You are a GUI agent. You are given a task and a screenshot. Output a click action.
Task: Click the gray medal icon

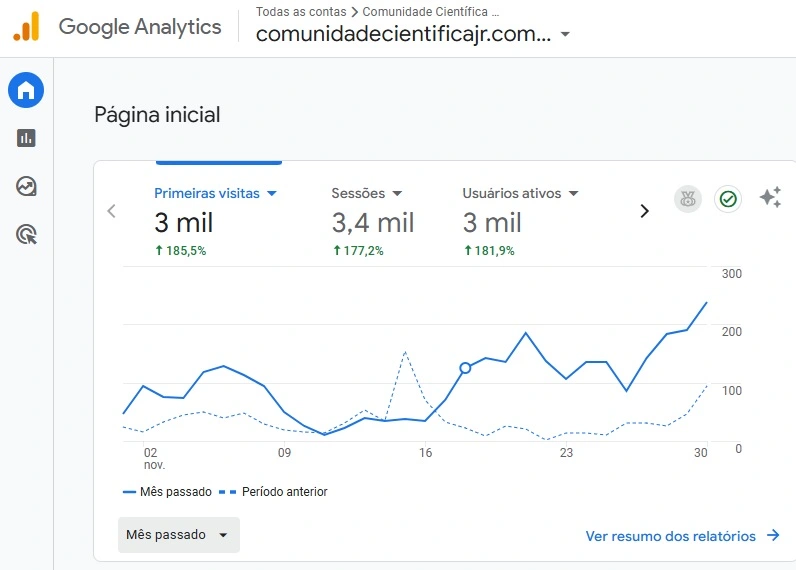click(688, 199)
